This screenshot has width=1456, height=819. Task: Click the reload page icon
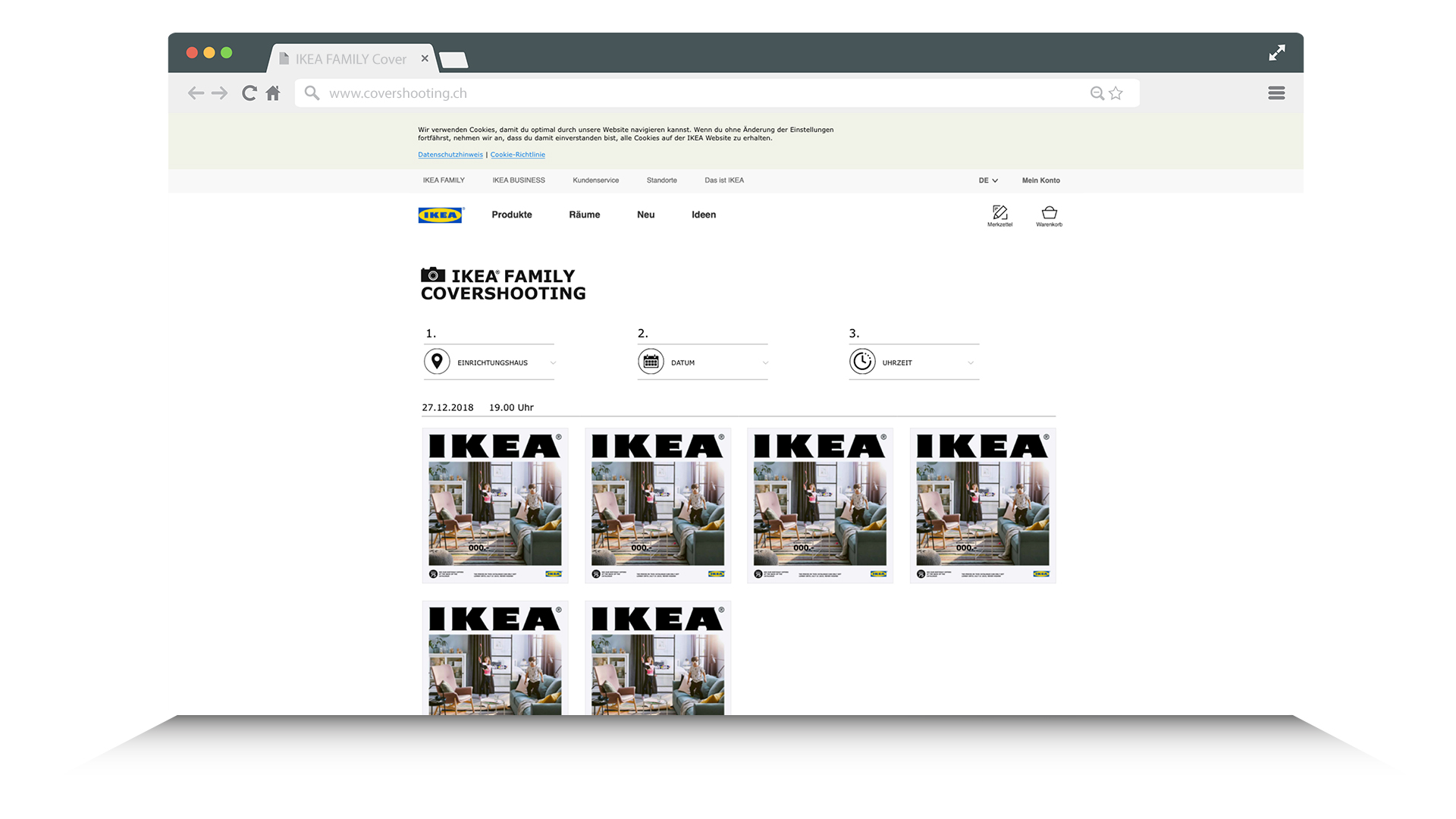click(x=249, y=93)
